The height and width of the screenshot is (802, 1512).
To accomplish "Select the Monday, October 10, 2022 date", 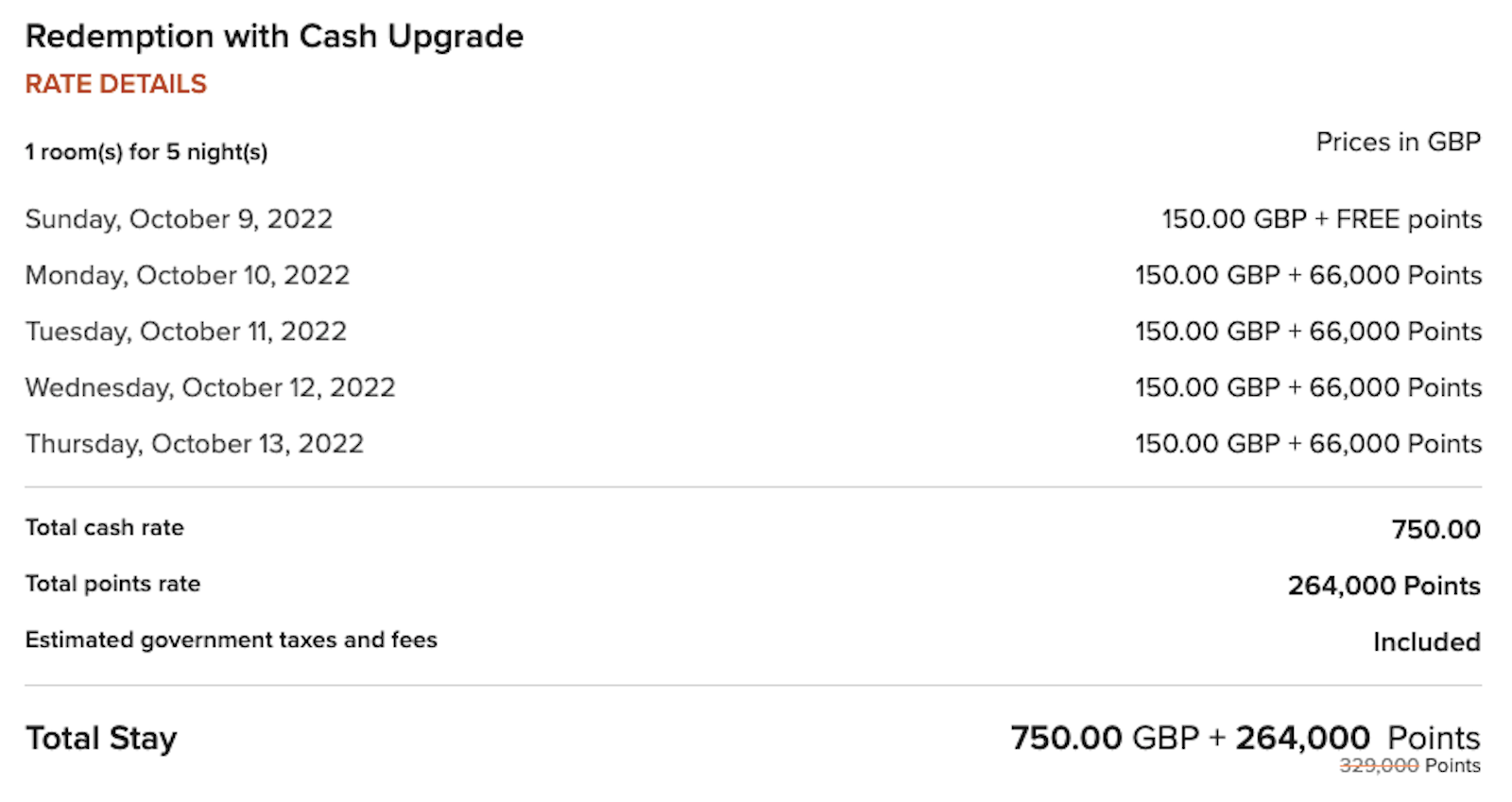I will click(x=187, y=275).
